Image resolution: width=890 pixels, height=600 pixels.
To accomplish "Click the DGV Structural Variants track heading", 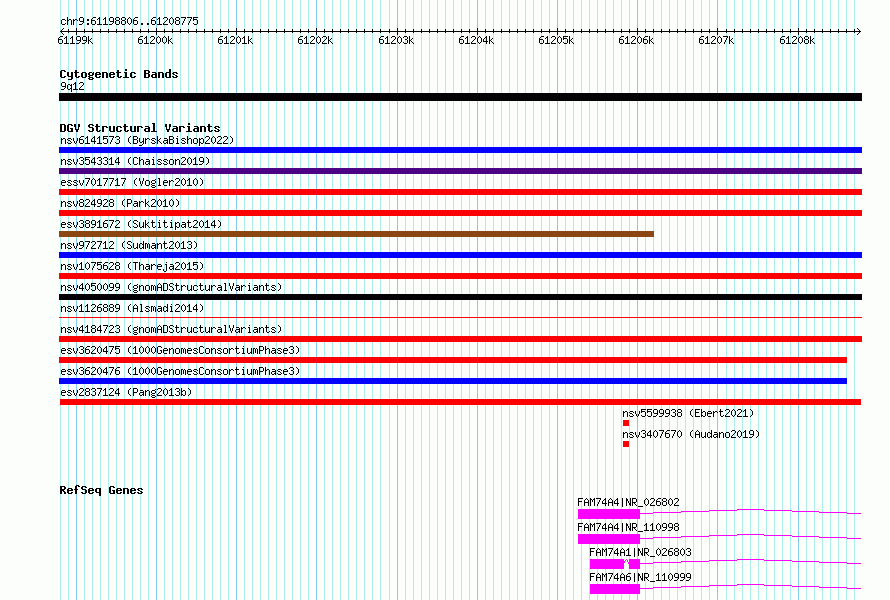I will (x=140, y=128).
